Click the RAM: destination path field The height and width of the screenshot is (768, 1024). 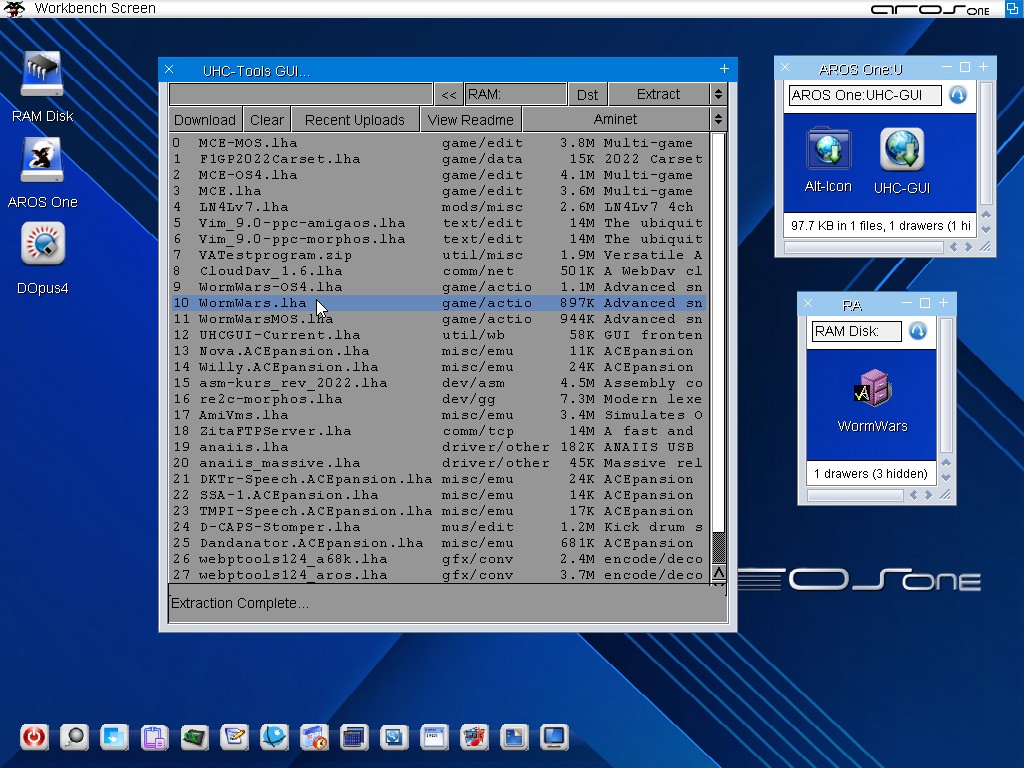coord(515,94)
